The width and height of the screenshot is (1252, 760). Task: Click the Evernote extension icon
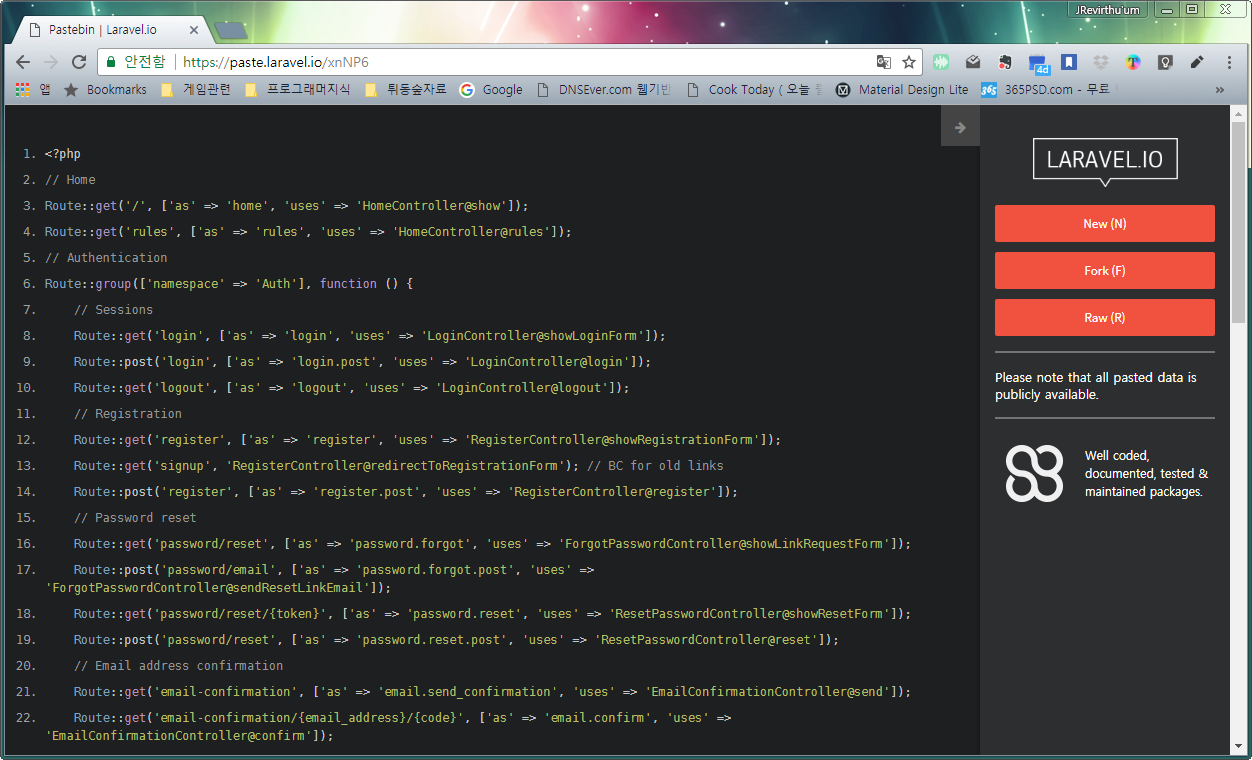(x=1005, y=62)
